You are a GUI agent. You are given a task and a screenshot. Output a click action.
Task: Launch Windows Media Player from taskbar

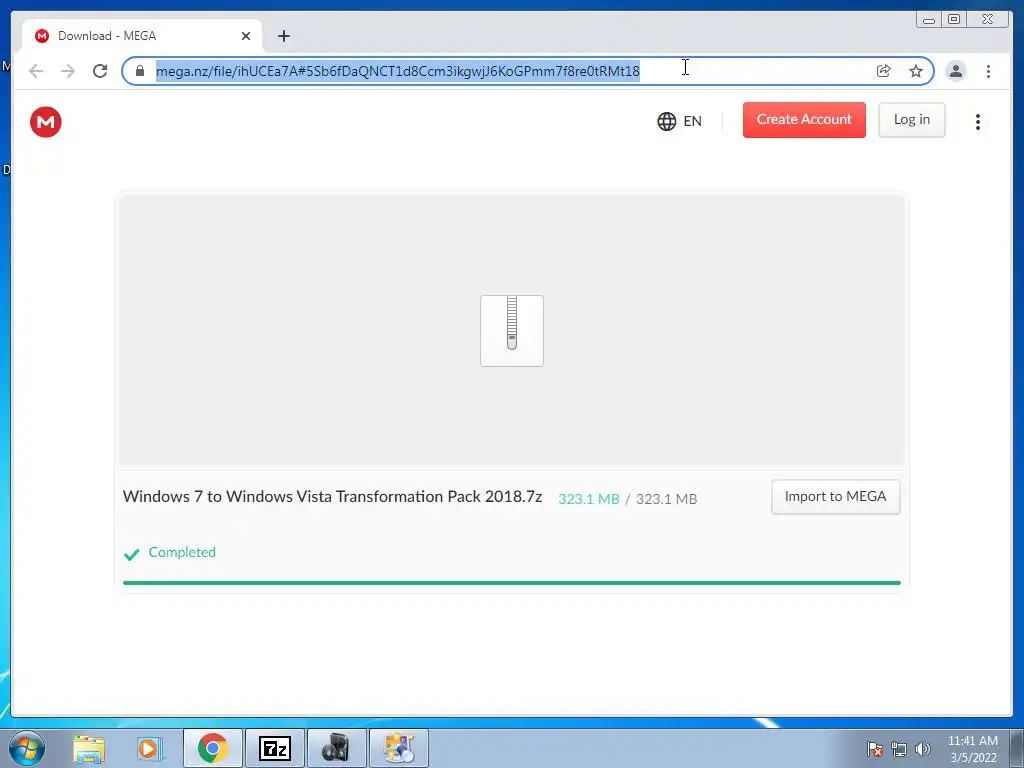[150, 748]
